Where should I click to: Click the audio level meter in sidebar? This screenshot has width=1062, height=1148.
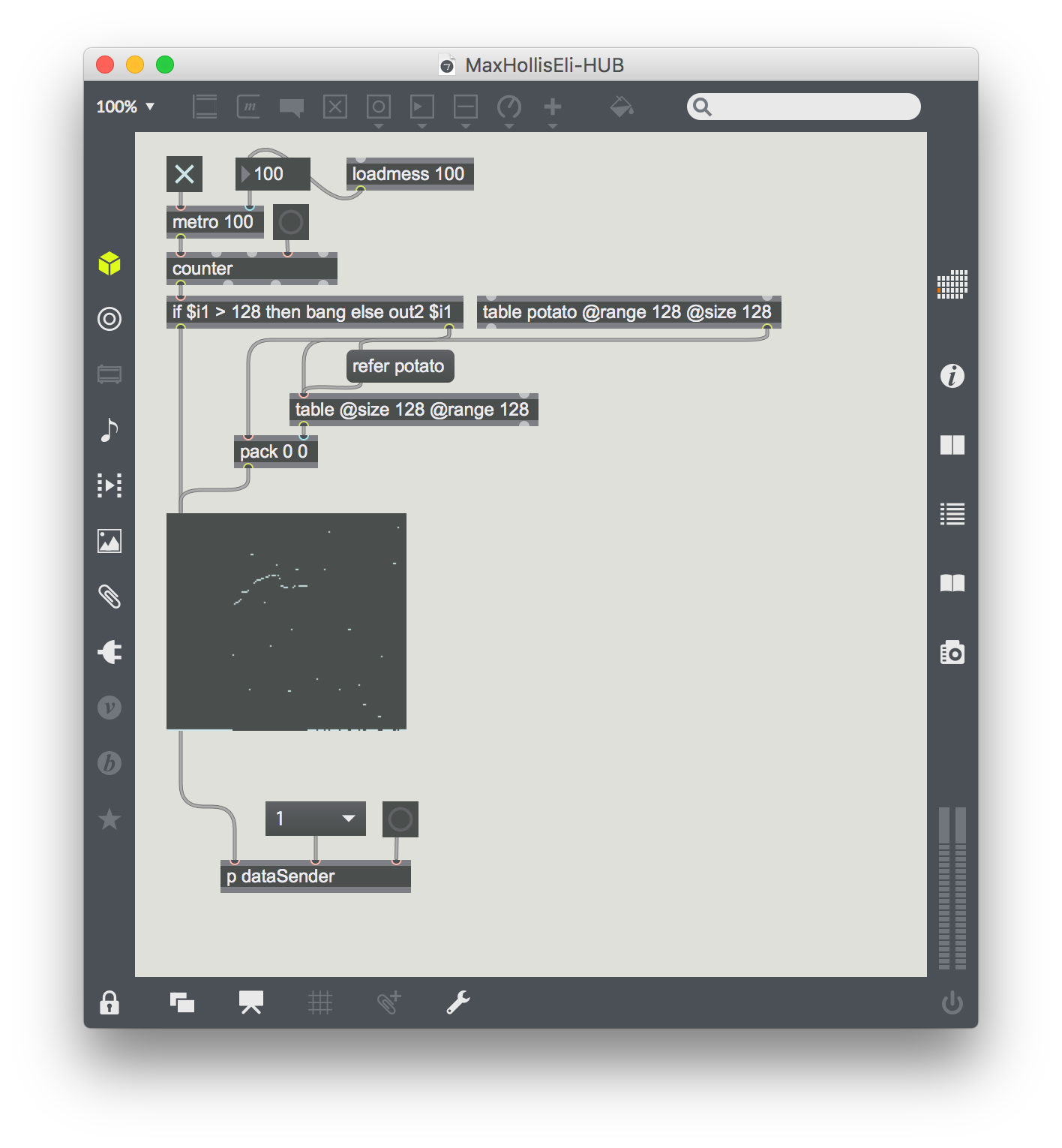pyautogui.click(x=952, y=888)
